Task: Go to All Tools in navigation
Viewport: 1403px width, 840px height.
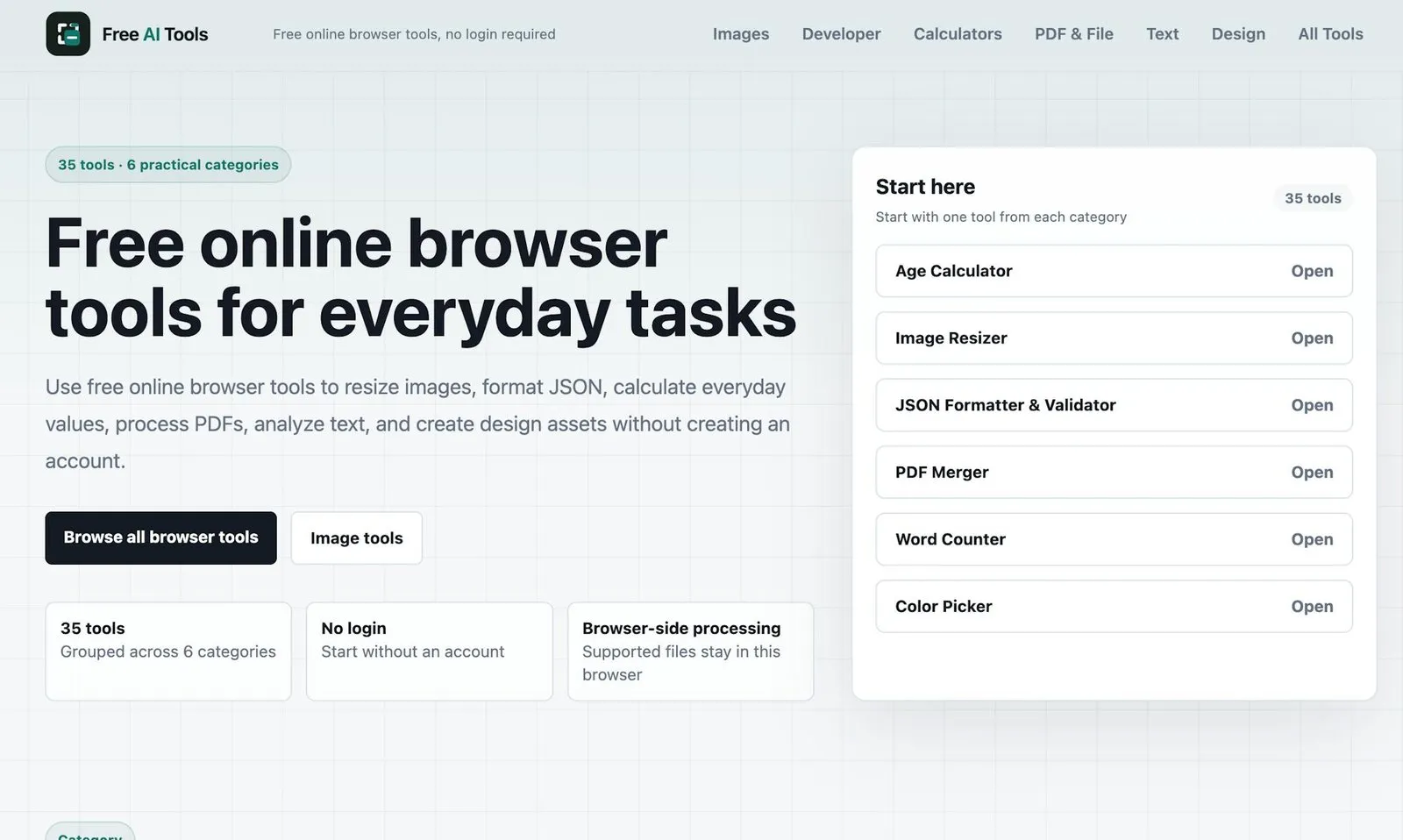Action: click(1330, 34)
